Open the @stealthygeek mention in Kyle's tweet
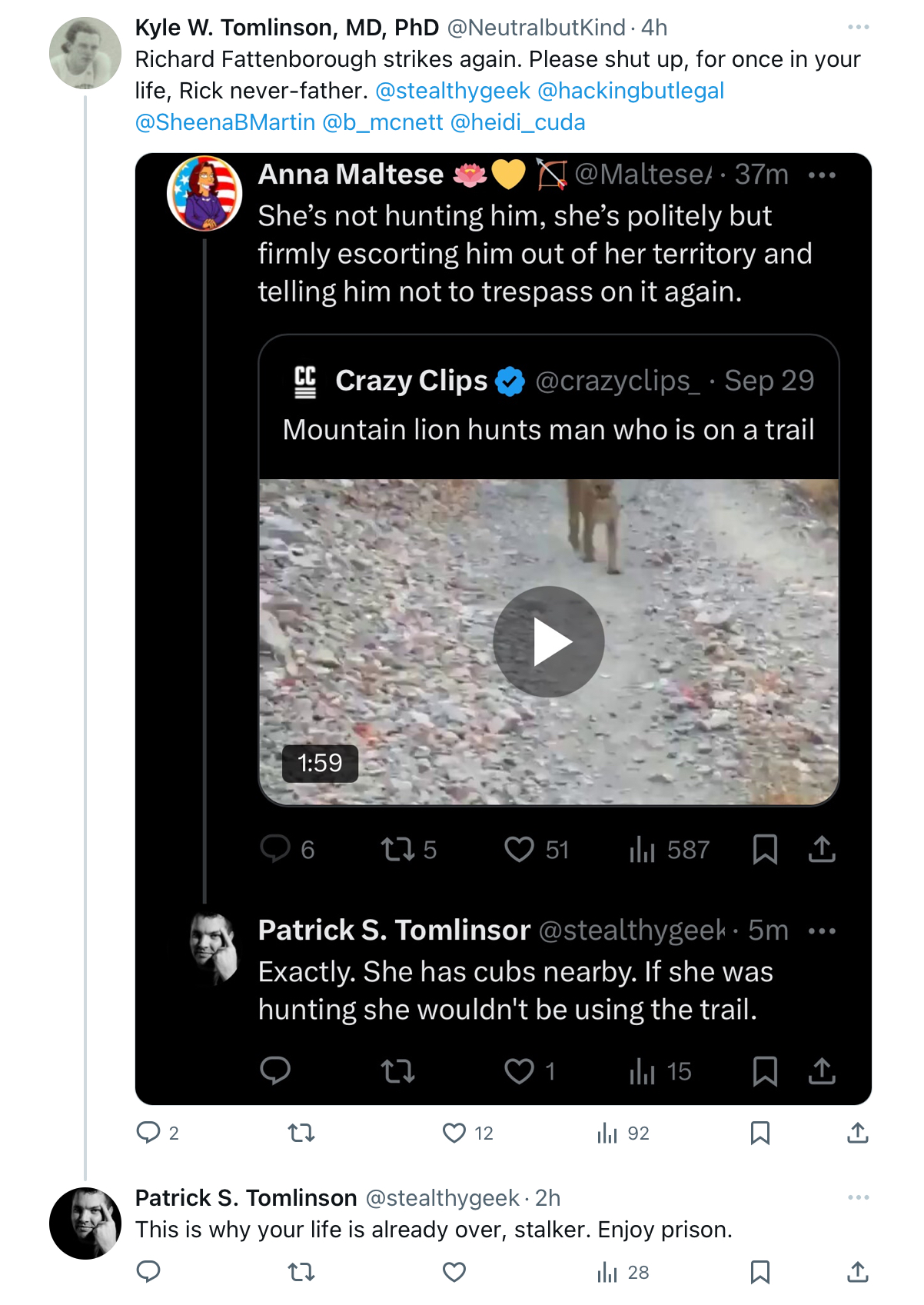Screen dimensions: 924x1305 453,91
